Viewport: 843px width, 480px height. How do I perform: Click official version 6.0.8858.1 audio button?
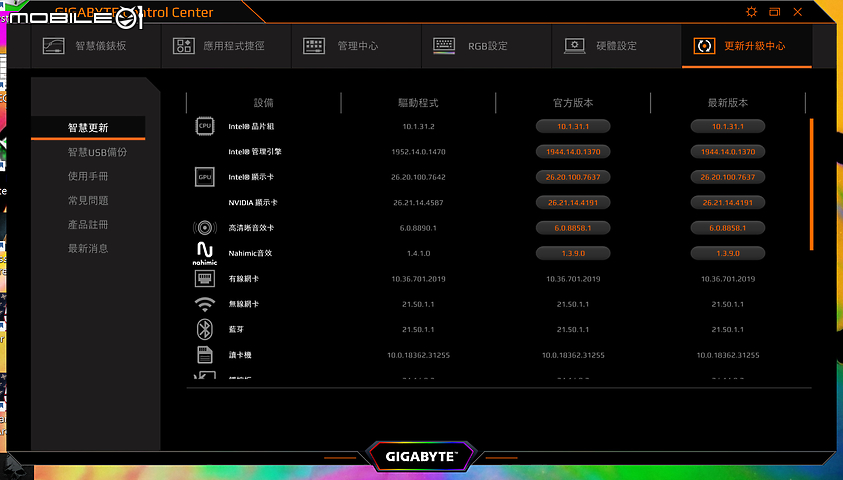click(x=573, y=228)
